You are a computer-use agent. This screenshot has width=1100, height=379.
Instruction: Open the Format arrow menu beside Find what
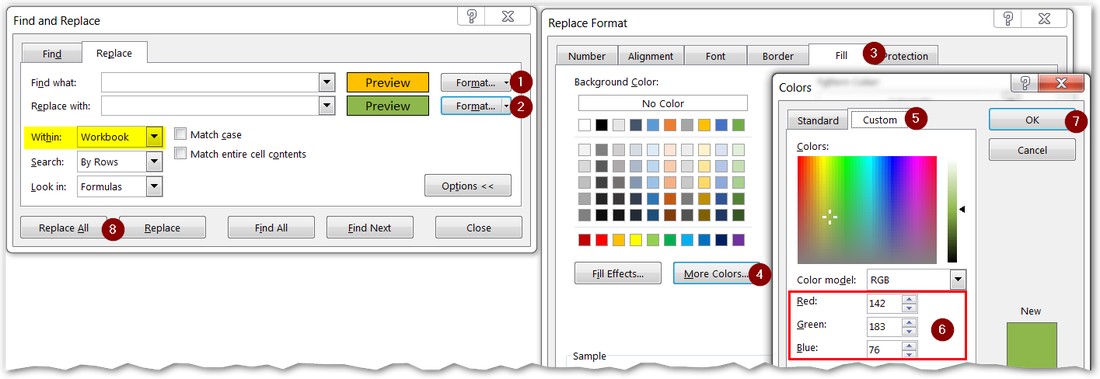click(x=507, y=83)
